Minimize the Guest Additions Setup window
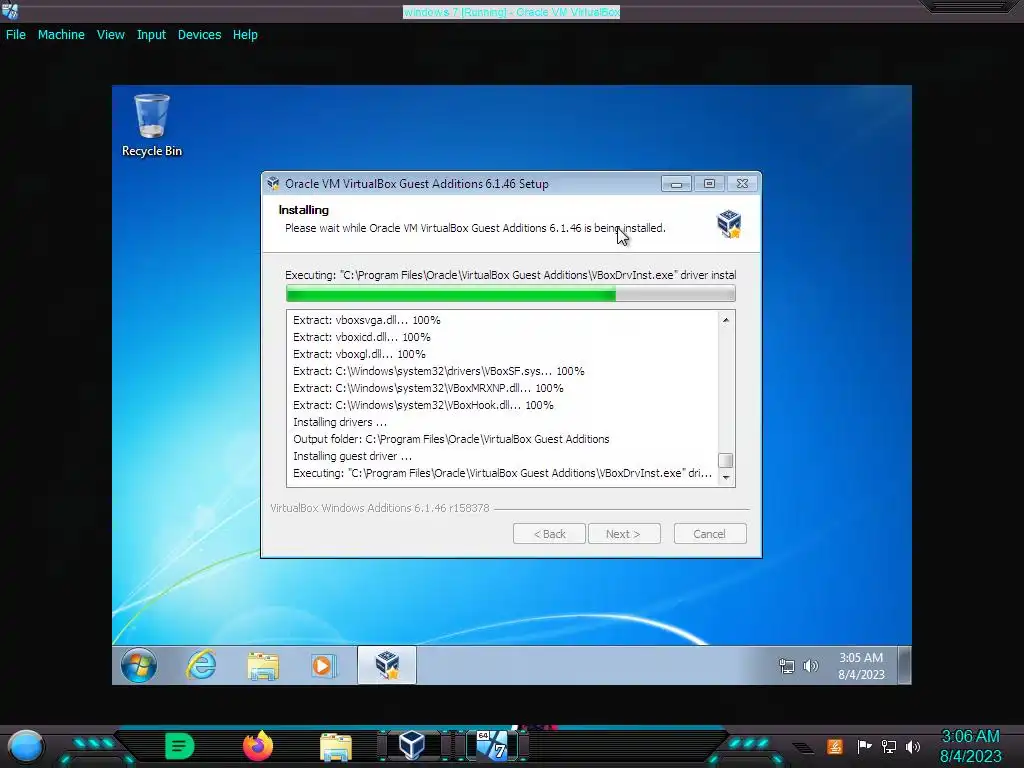The image size is (1024, 768). [676, 184]
